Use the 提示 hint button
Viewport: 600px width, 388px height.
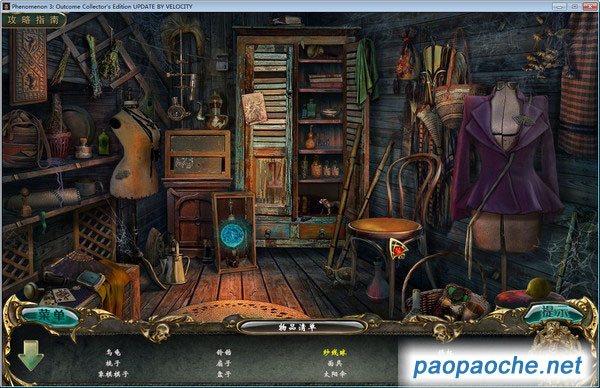(552, 313)
